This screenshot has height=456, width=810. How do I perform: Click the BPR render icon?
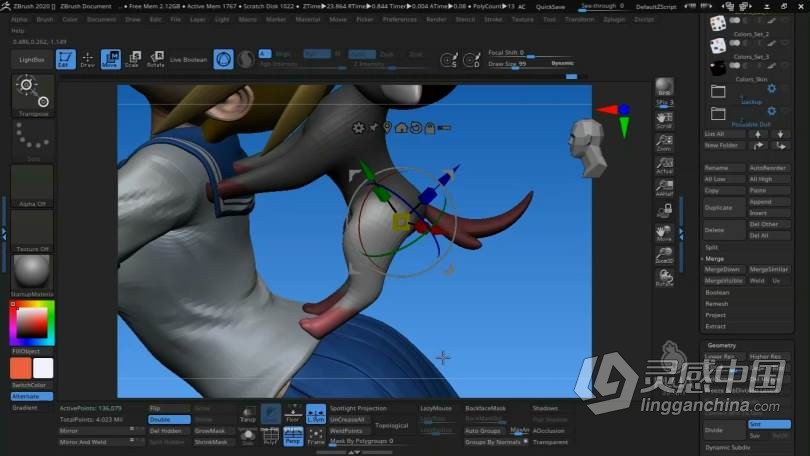[664, 87]
